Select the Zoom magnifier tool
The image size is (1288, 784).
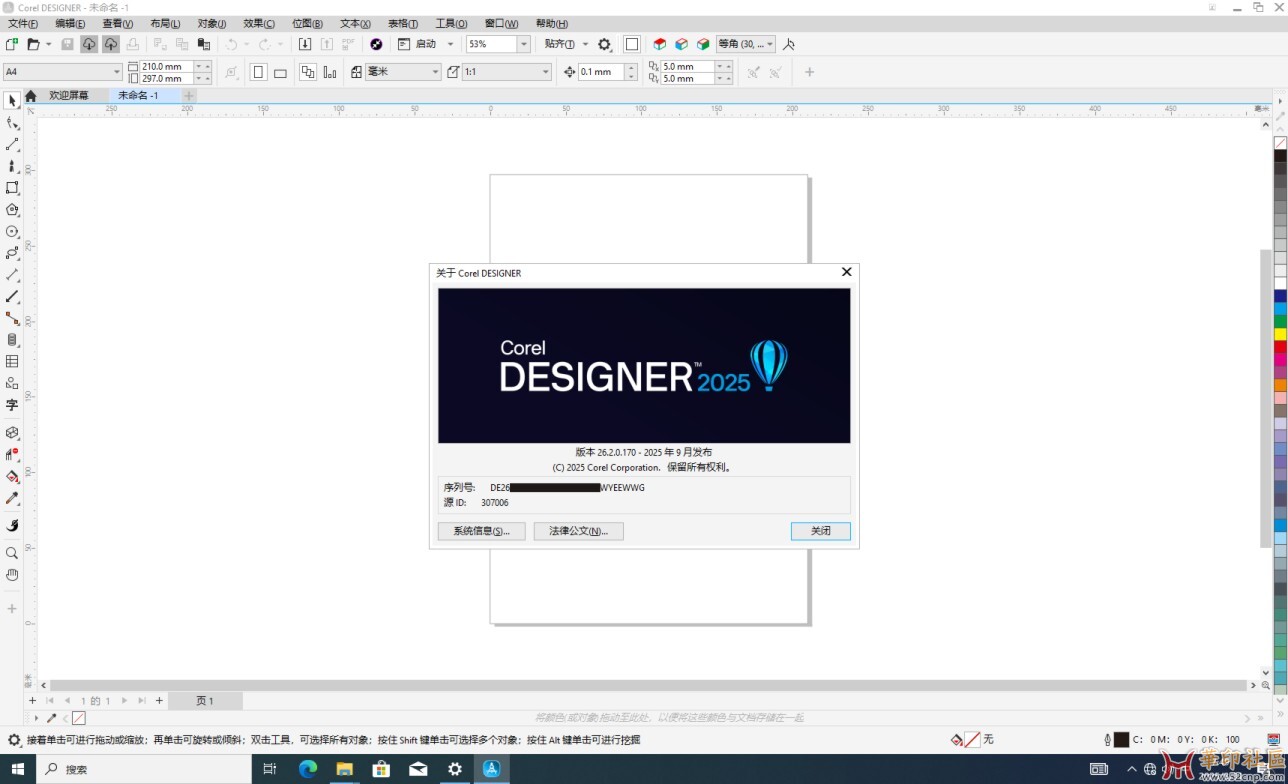pyautogui.click(x=12, y=553)
